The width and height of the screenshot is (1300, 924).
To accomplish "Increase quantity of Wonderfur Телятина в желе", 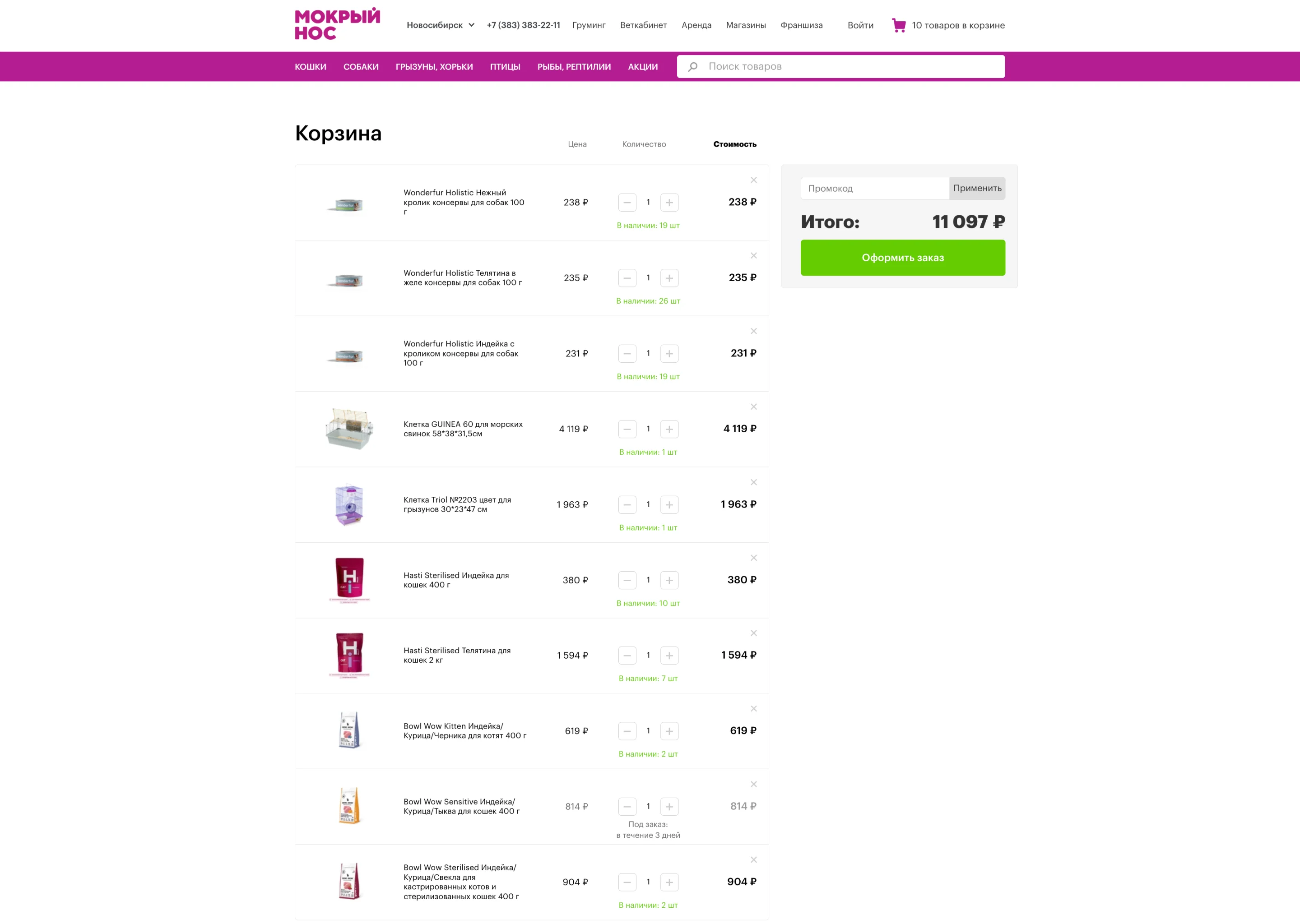I will (x=669, y=278).
